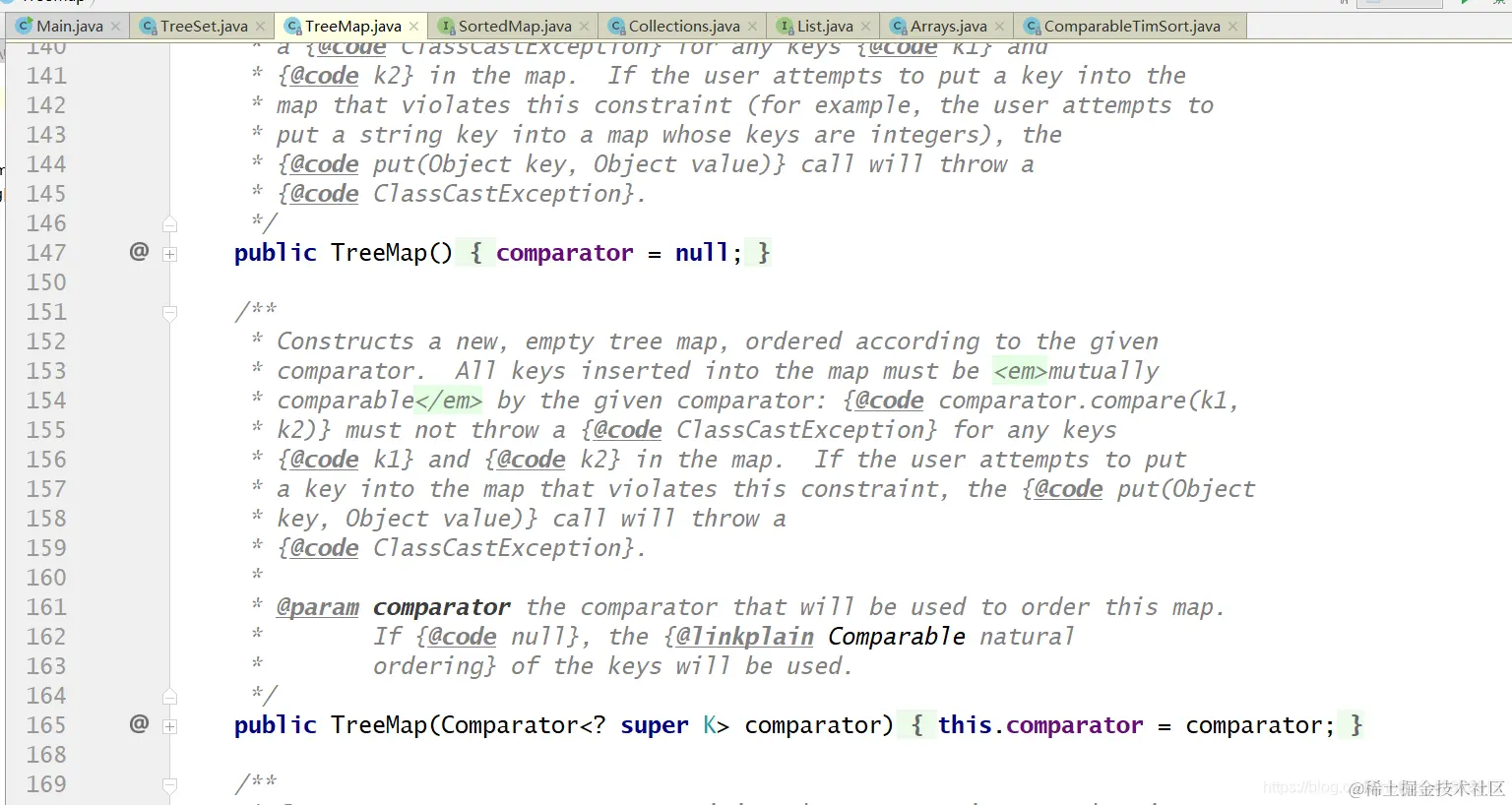Click the interface icon on the SortedMap.java tab

(x=446, y=26)
